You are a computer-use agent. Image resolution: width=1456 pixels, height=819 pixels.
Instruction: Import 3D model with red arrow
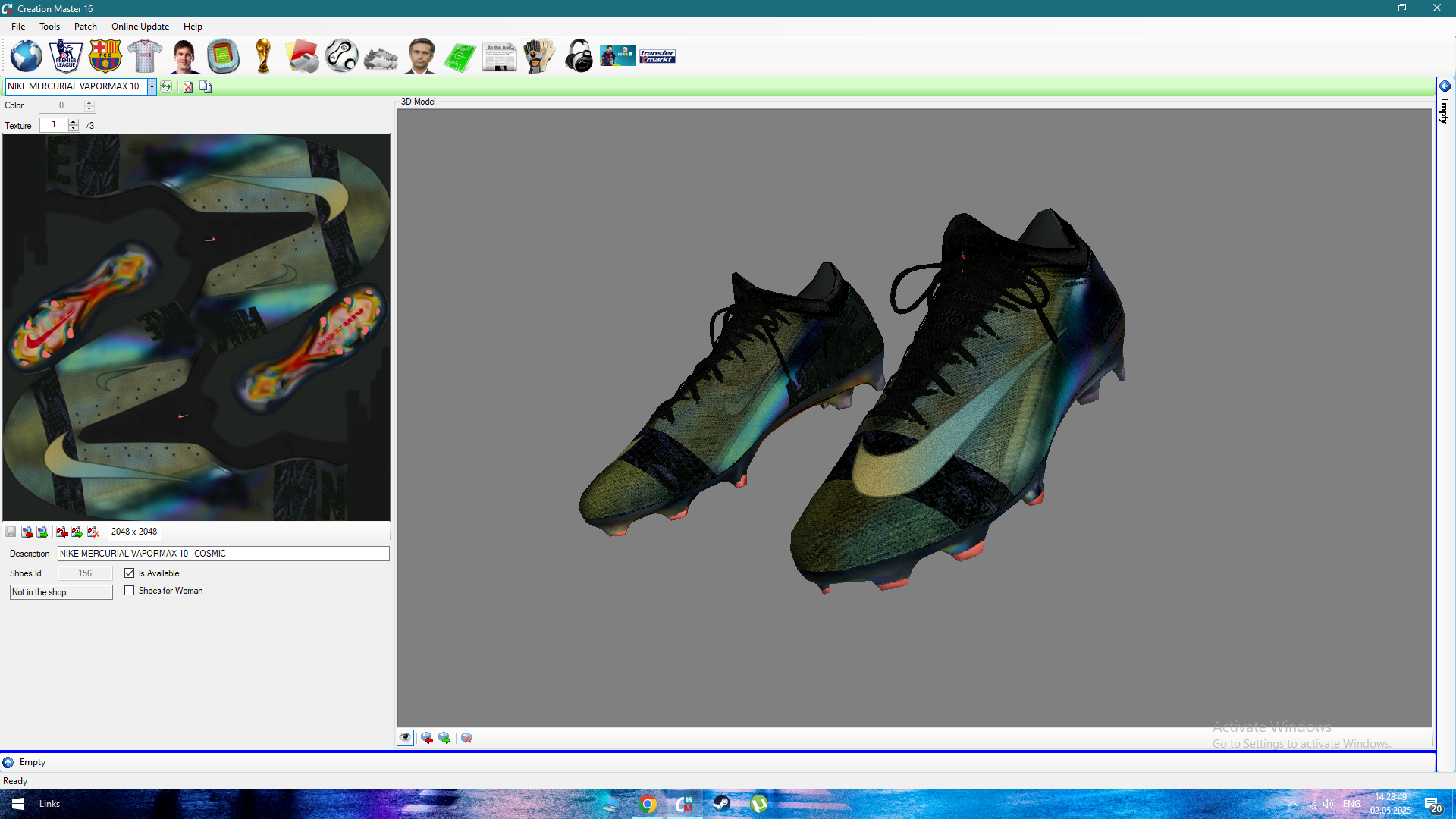click(427, 738)
